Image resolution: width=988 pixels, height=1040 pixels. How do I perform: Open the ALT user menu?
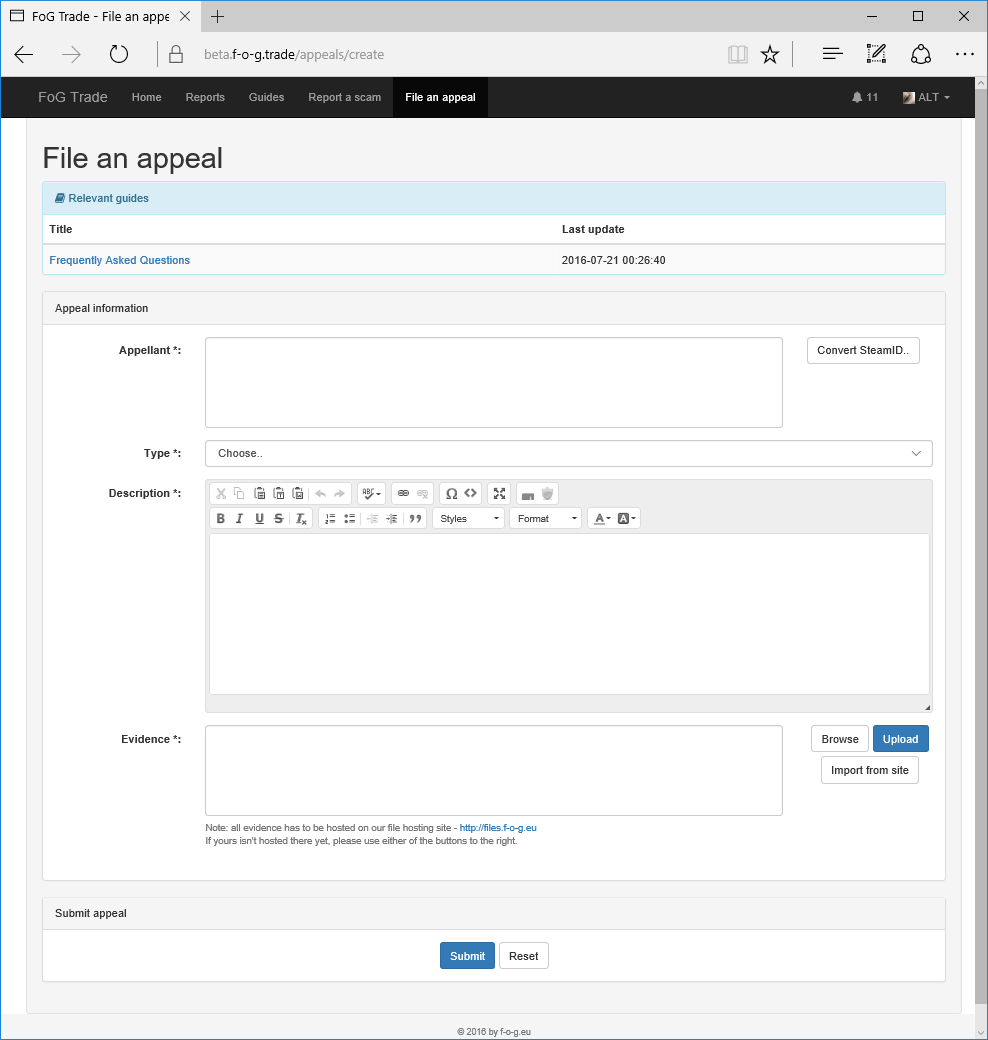tap(926, 98)
